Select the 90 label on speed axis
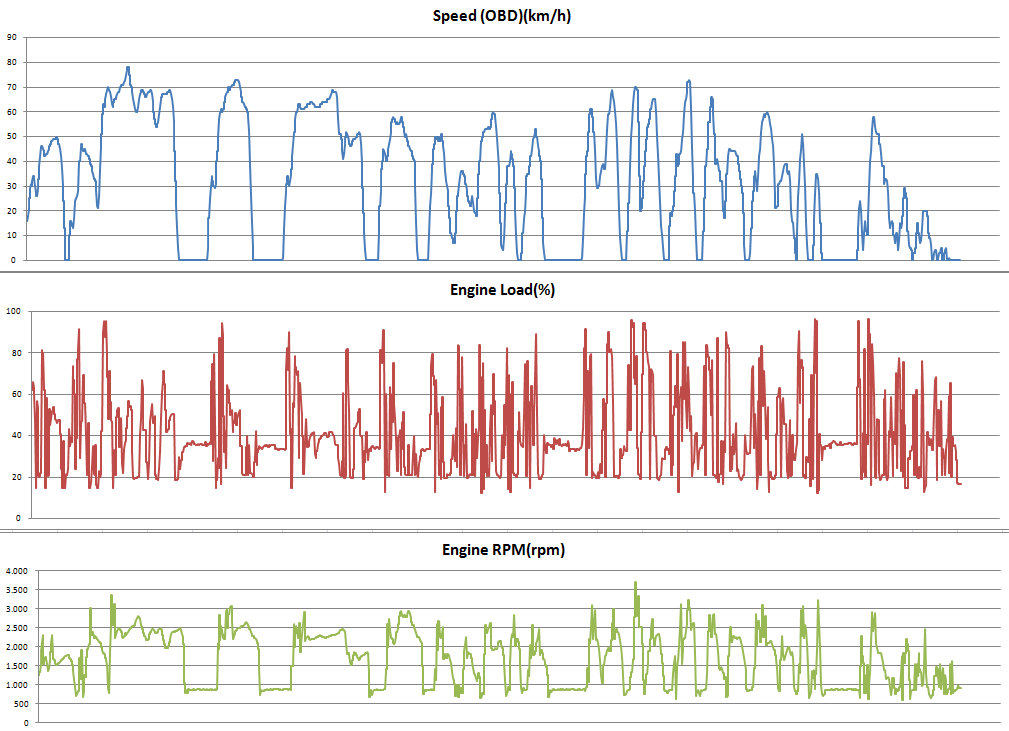This screenshot has width=1009, height=731. [x=11, y=37]
